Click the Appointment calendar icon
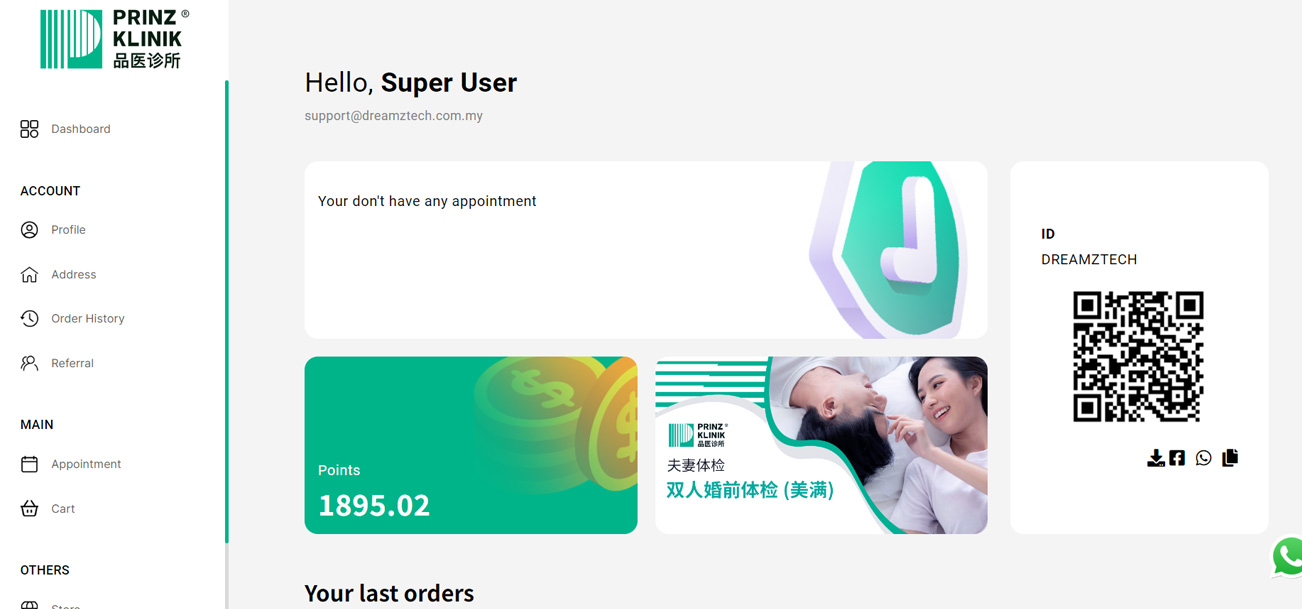 coord(29,464)
